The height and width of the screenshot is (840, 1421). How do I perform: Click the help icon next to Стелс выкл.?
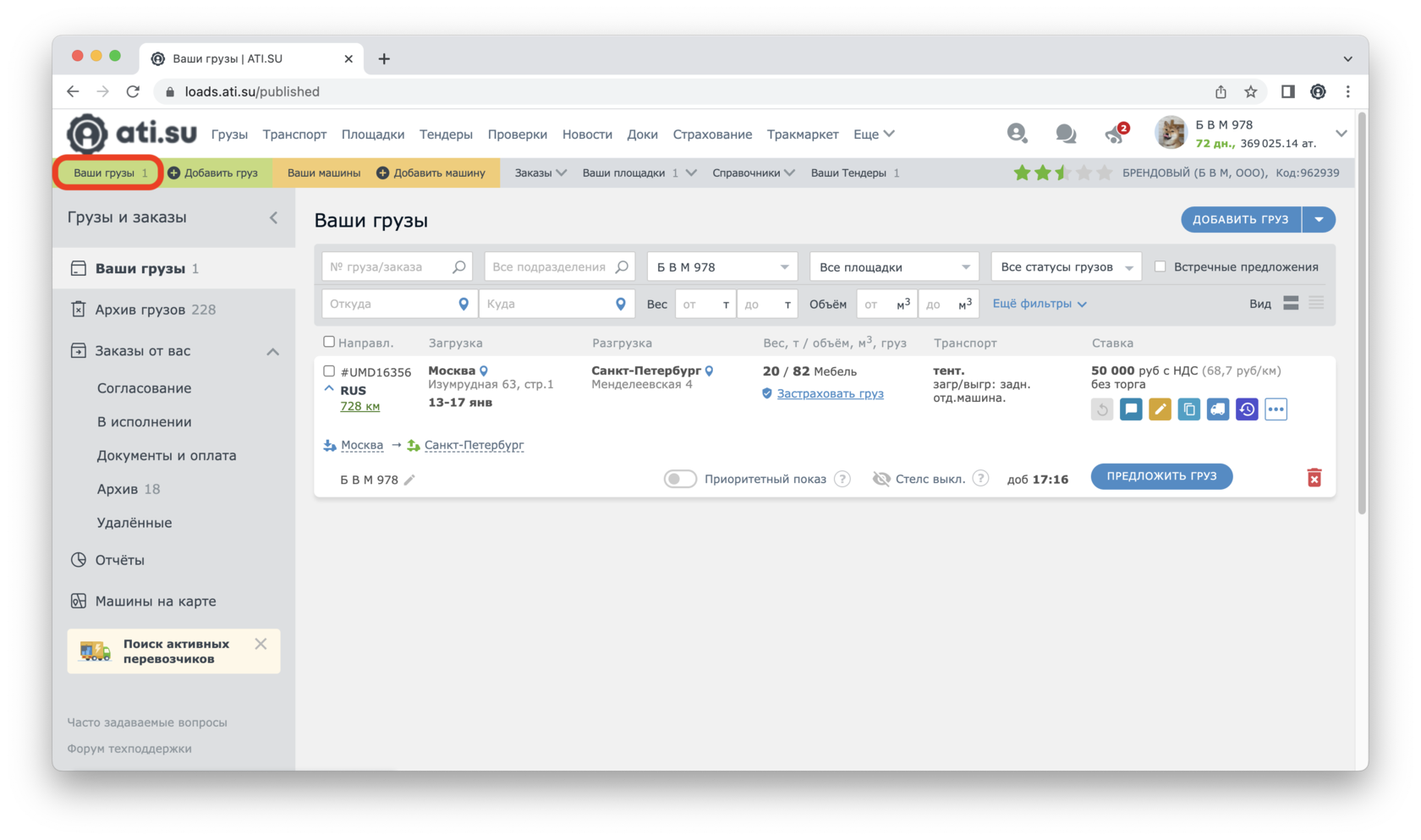pos(980,479)
